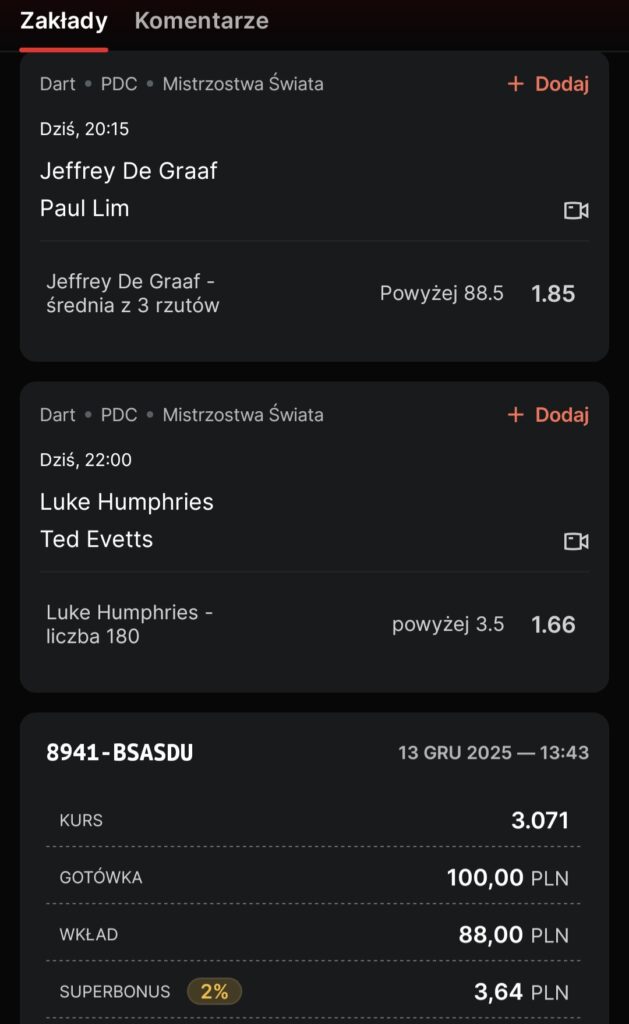Tap the plus icon on Humphries bet
629x1024 pixels.
pyautogui.click(x=516, y=415)
